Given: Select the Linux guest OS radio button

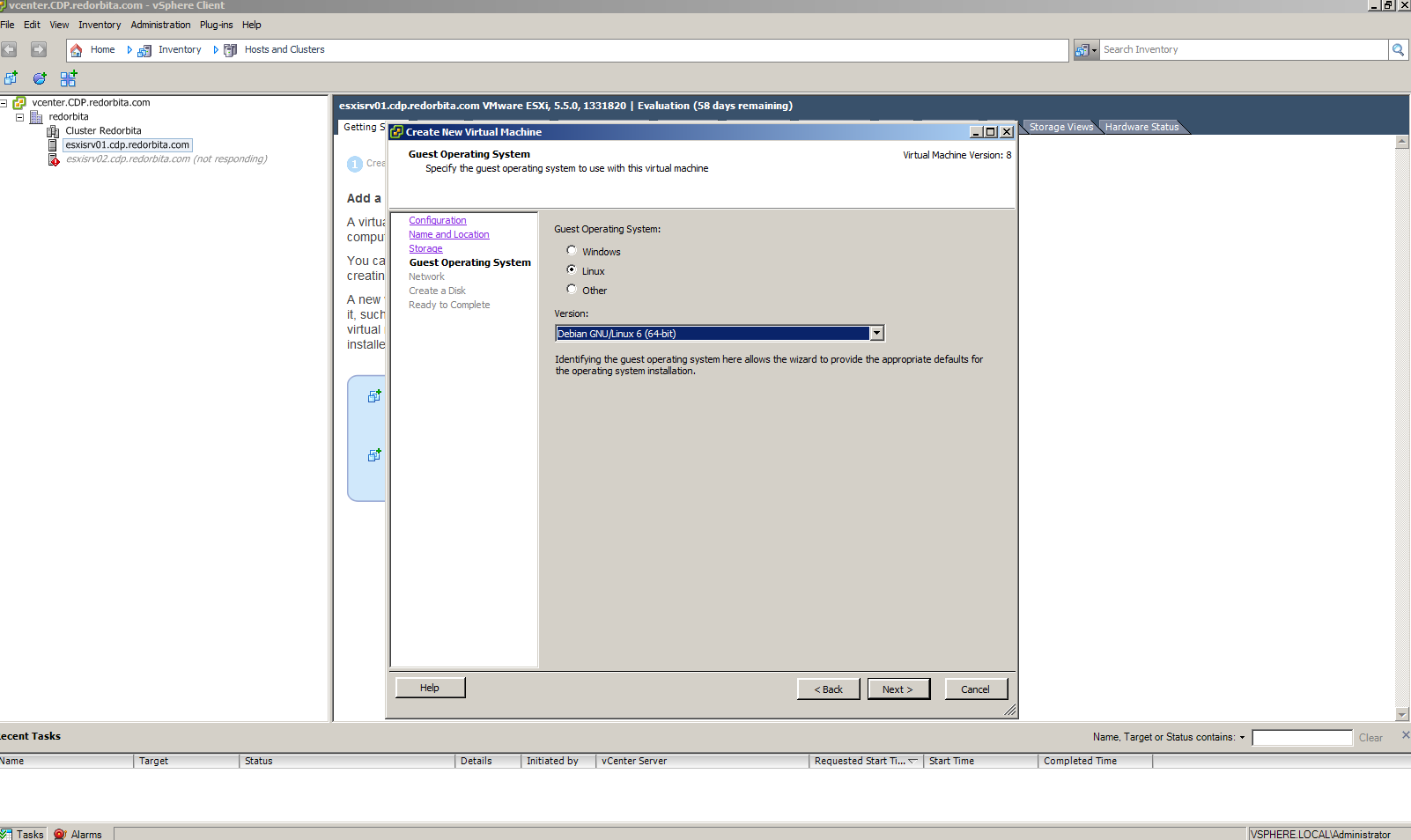Looking at the screenshot, I should 572,270.
